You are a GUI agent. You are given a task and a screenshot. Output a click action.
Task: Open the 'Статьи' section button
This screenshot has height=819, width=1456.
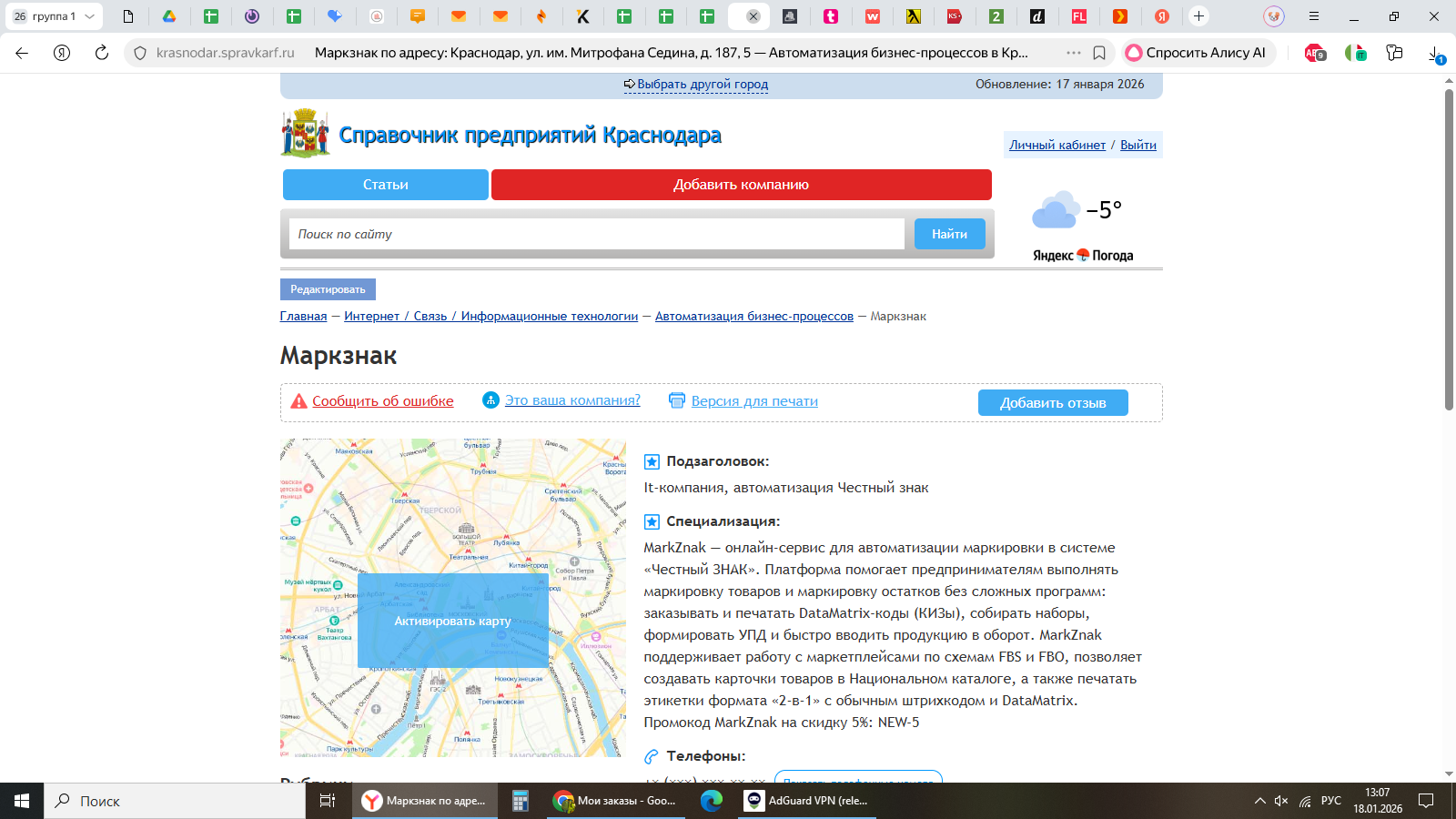tap(386, 185)
